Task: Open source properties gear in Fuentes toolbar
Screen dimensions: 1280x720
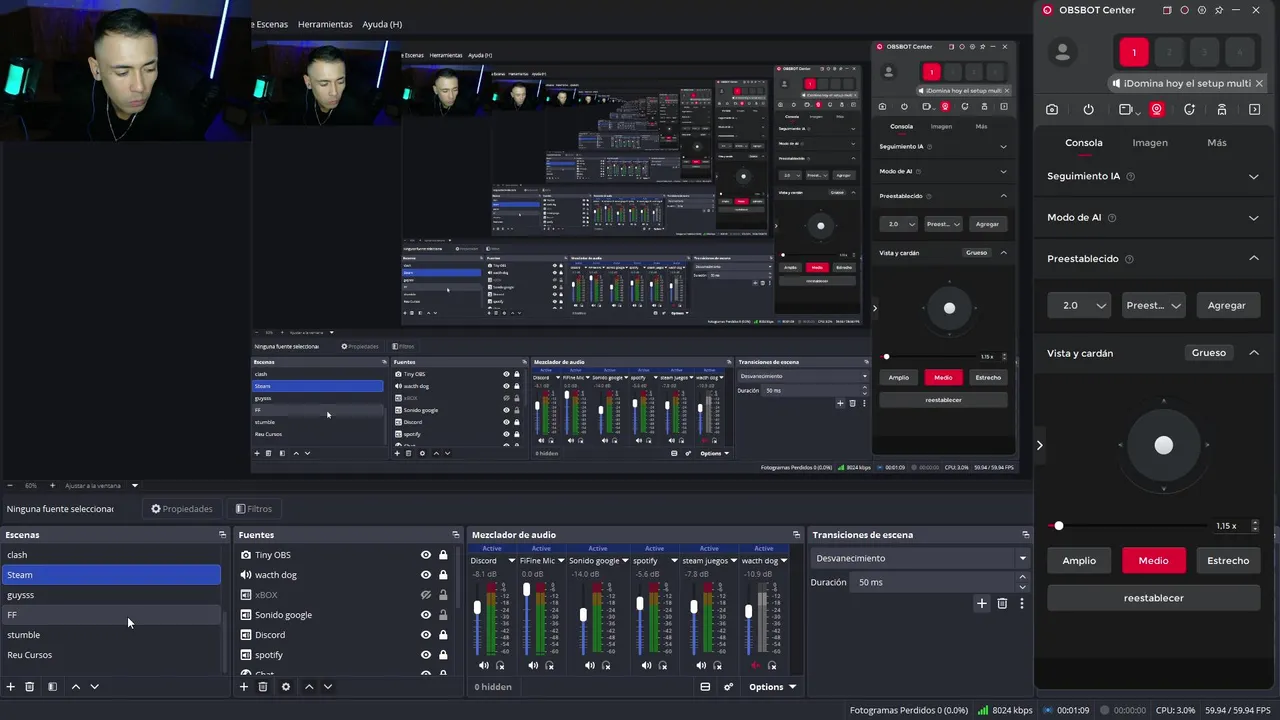Action: click(286, 687)
